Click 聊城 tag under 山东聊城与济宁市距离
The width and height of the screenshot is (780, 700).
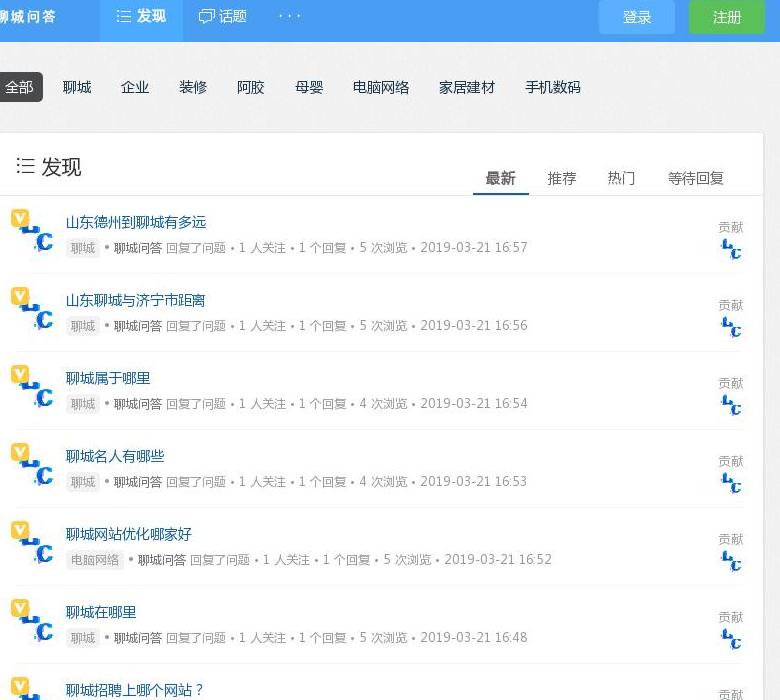point(83,326)
